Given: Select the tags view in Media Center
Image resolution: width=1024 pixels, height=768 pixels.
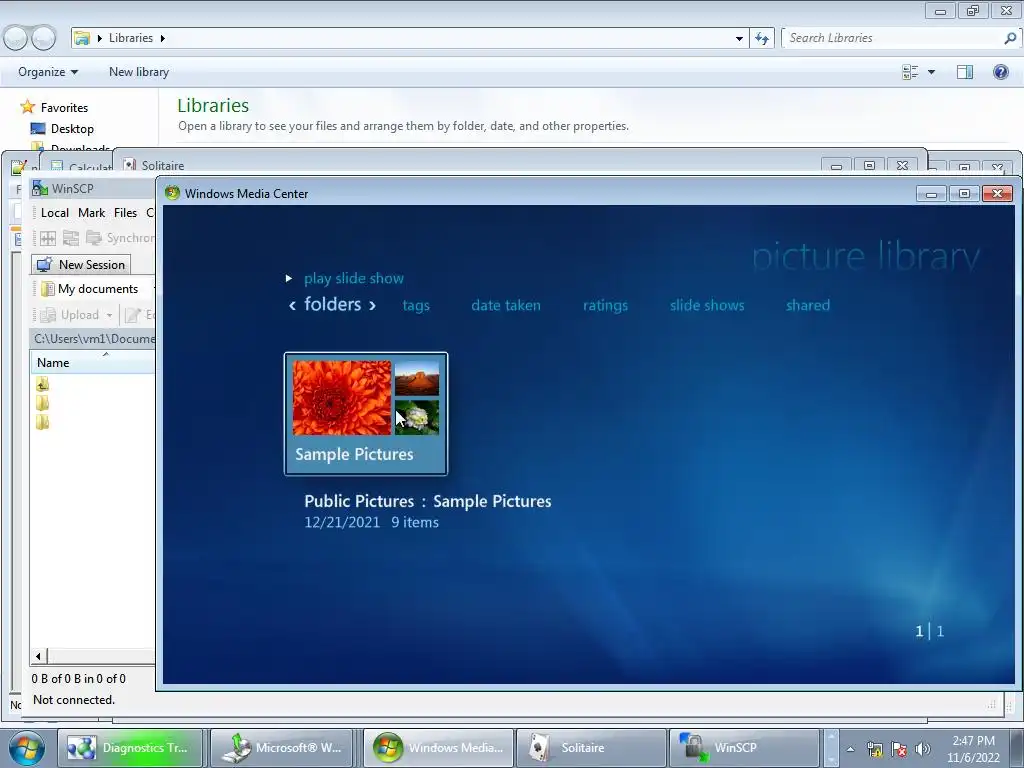Looking at the screenshot, I should [416, 306].
